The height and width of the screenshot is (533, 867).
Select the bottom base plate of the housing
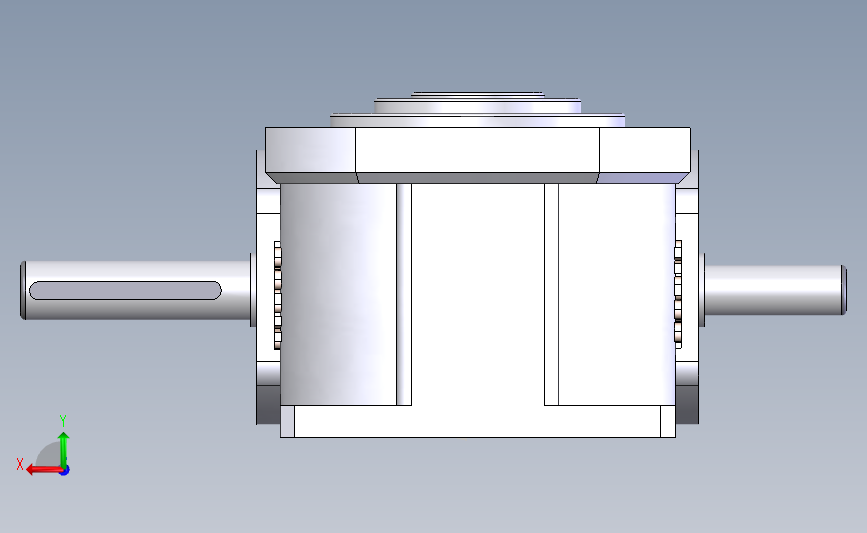pos(478,421)
